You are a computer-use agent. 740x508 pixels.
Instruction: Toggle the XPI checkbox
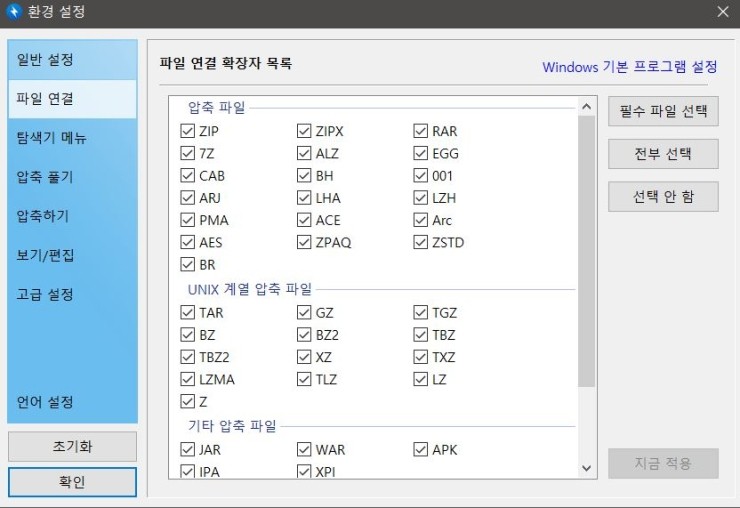[x=304, y=471]
